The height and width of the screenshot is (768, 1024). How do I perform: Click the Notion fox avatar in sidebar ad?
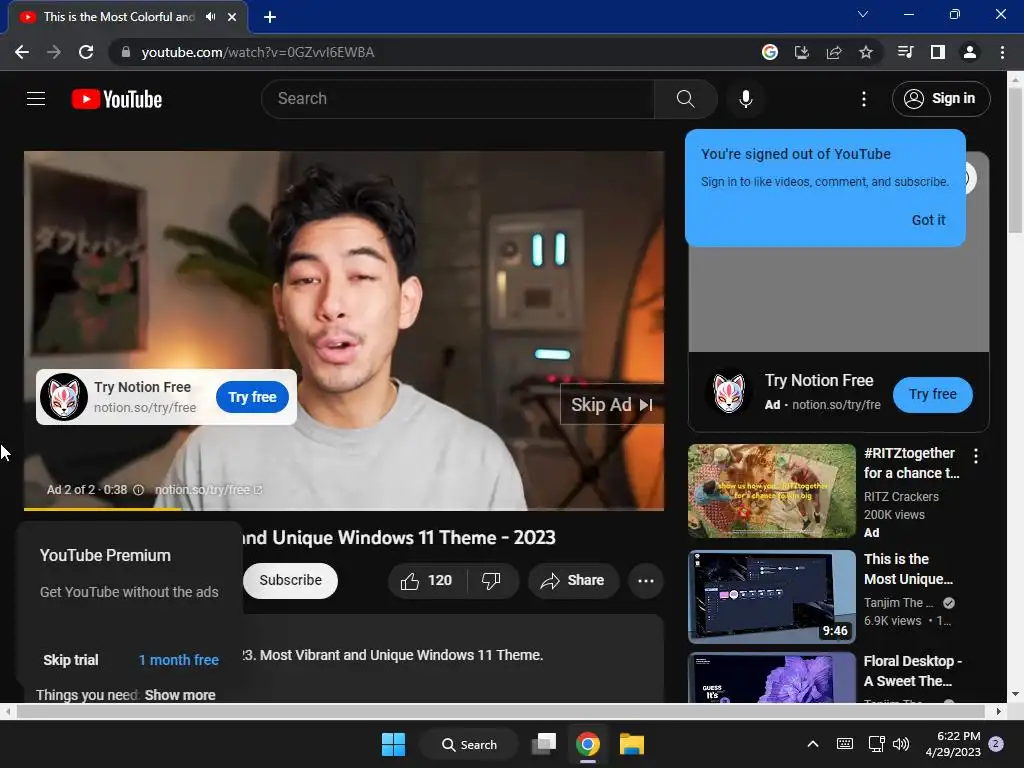click(x=729, y=392)
